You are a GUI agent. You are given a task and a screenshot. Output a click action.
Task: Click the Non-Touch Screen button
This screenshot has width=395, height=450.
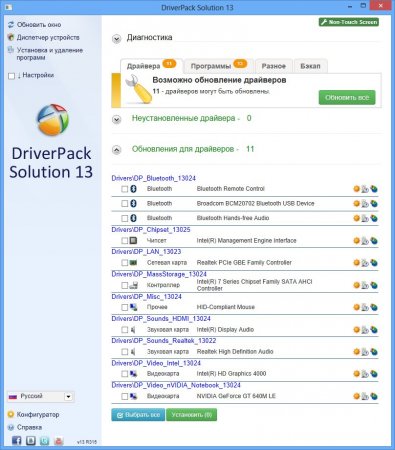tap(349, 22)
